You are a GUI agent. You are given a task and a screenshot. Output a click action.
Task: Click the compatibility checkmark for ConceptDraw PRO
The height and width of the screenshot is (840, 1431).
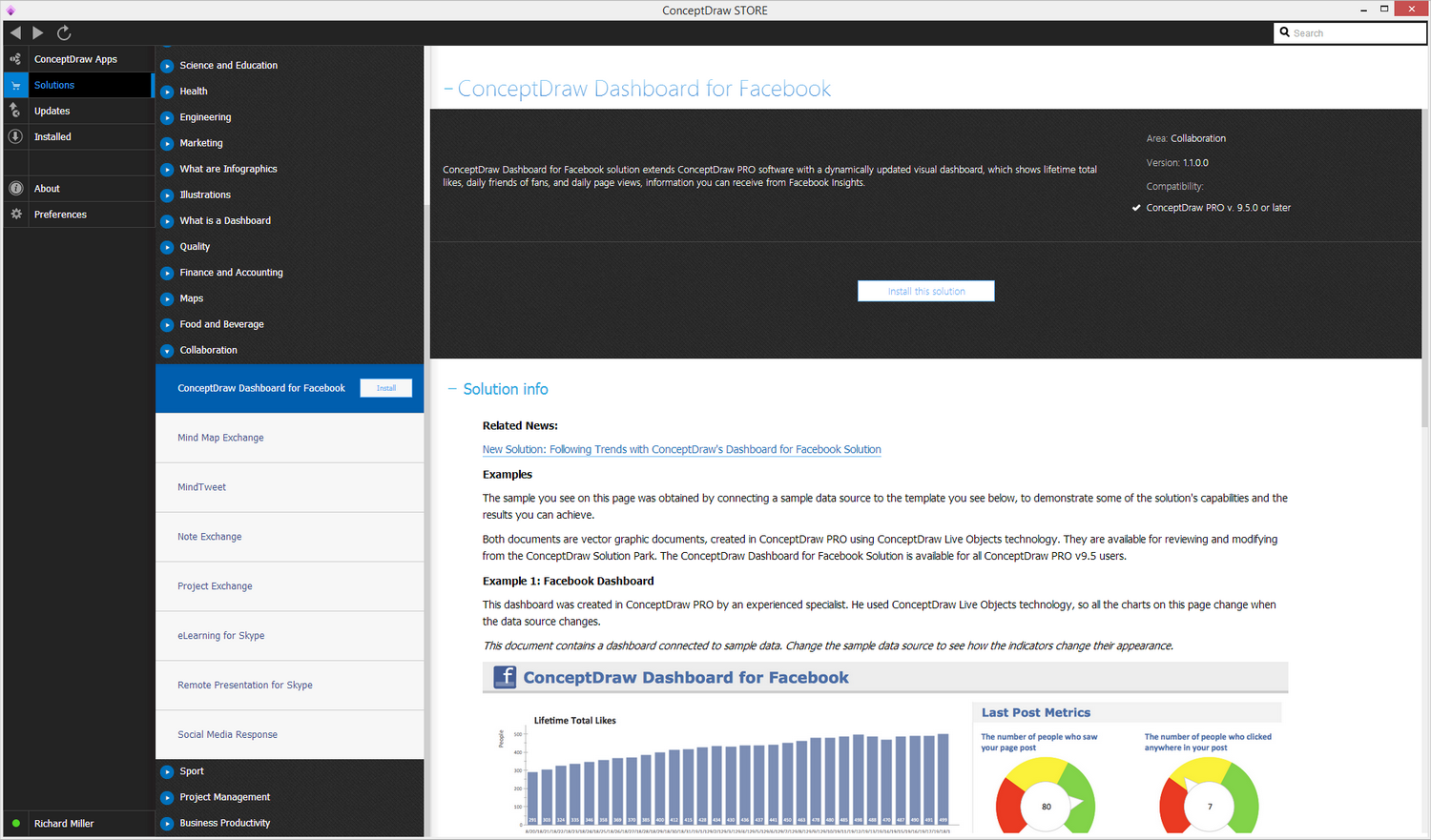pos(1136,208)
